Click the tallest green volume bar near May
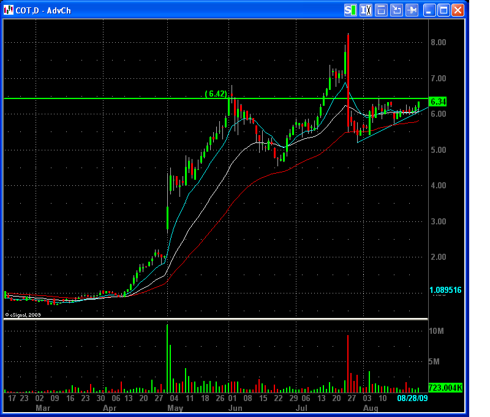 point(167,358)
